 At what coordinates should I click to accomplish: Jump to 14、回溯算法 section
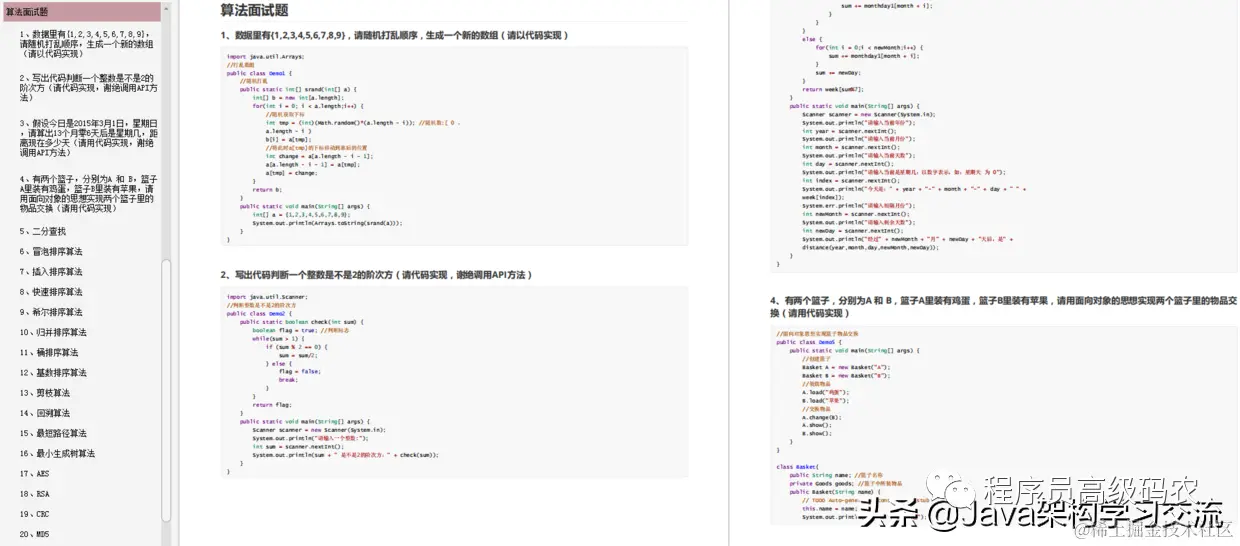click(x=48, y=413)
